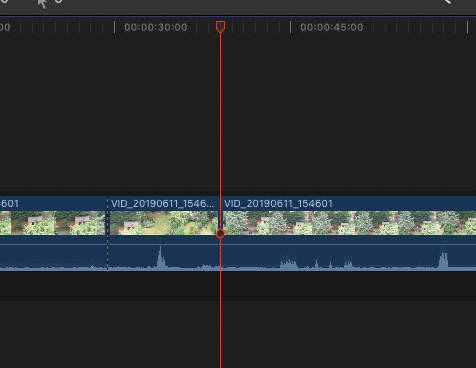Viewport: 476px width, 368px height.
Task: Select the clip labeled VID_20190611_1546...
Action: pyautogui.click(x=163, y=233)
